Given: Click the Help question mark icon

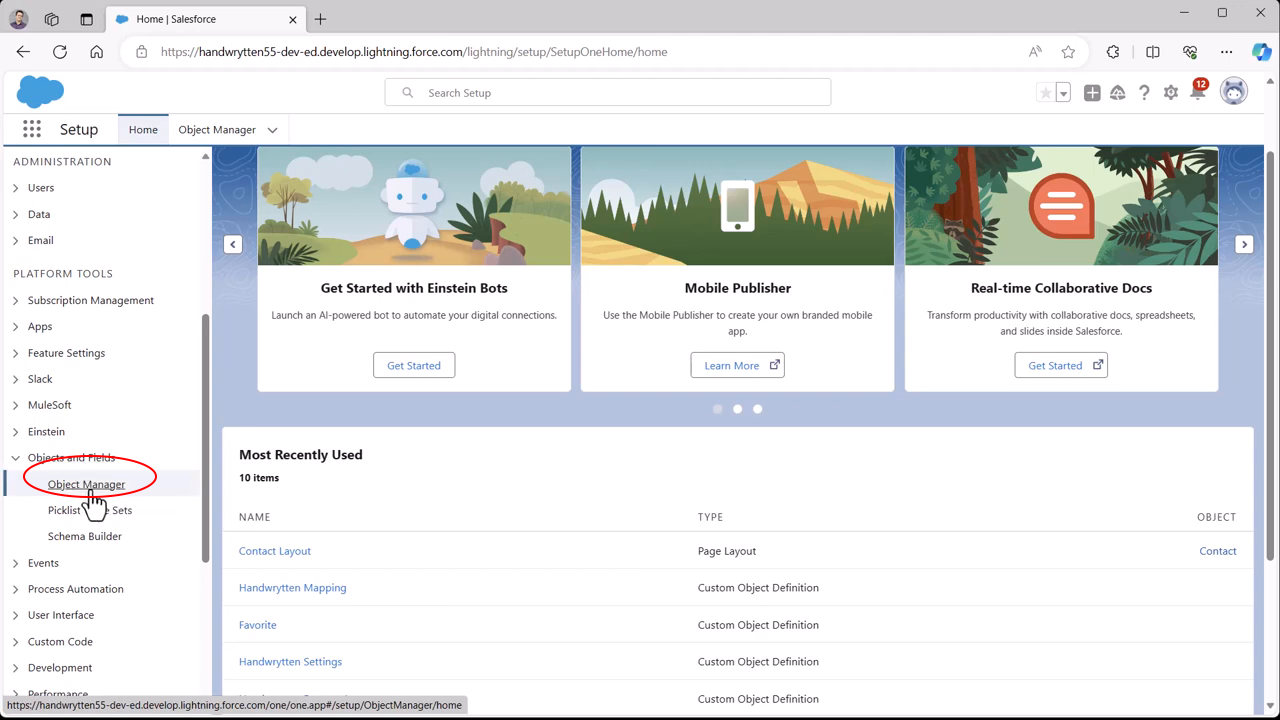Looking at the screenshot, I should [1144, 93].
